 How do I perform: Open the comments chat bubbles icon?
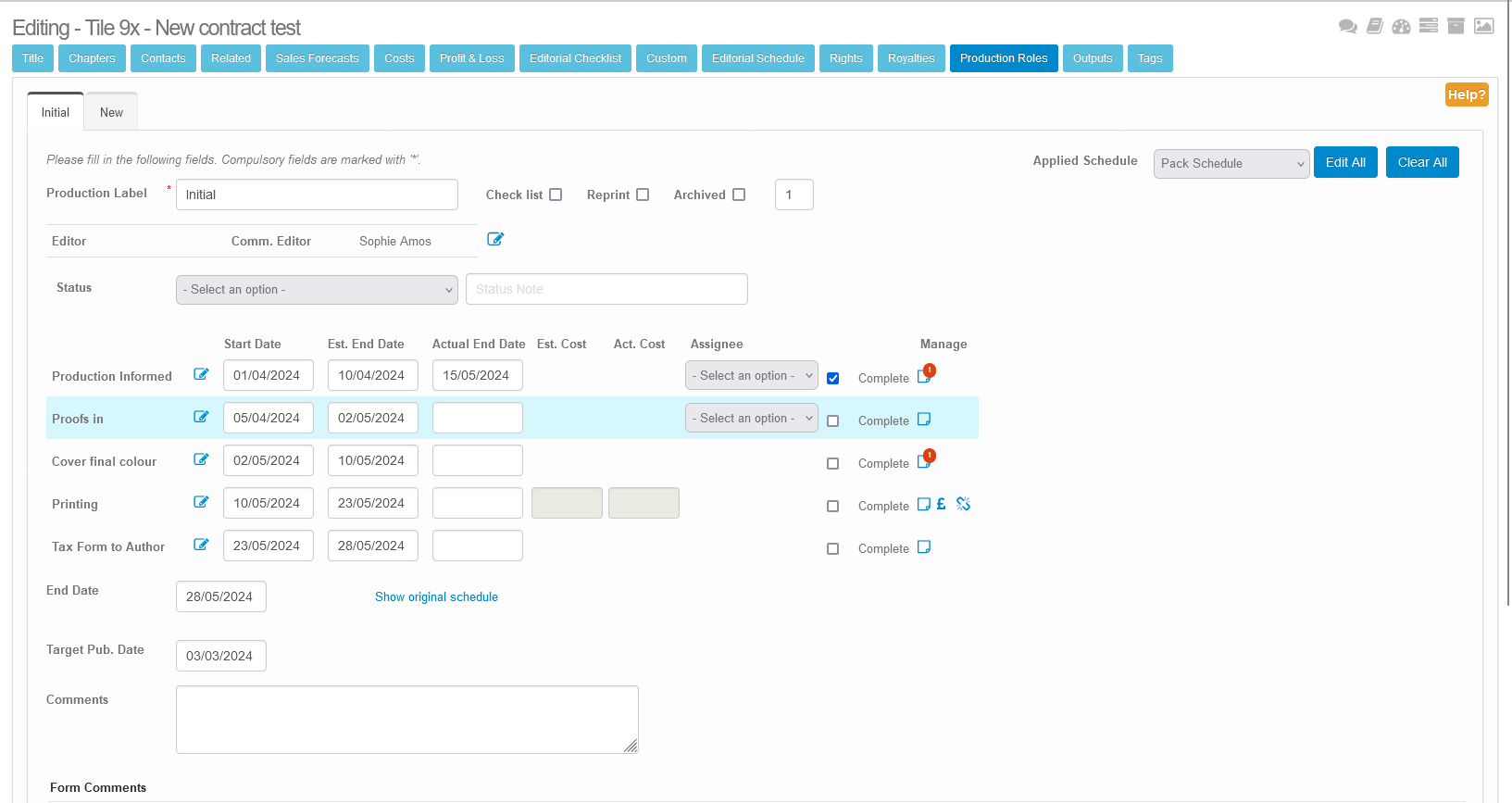tap(1347, 26)
